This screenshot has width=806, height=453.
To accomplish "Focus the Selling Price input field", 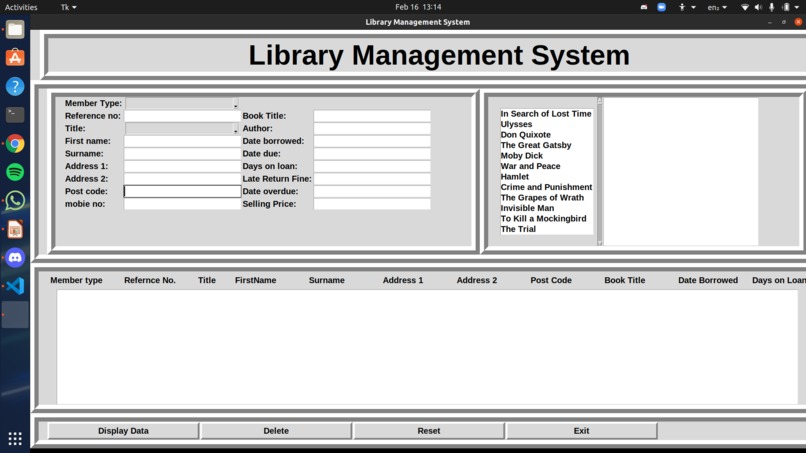I will click(372, 204).
